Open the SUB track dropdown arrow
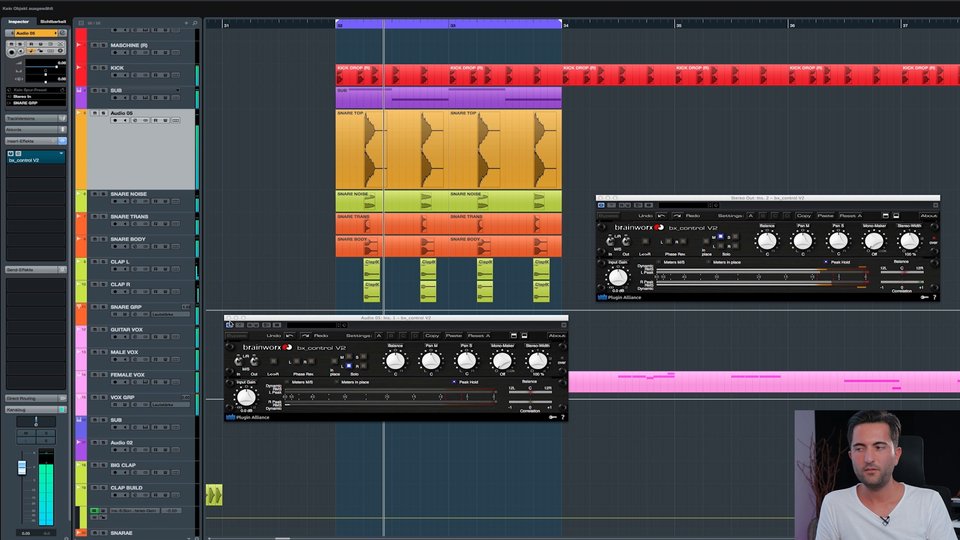The height and width of the screenshot is (540, 960). 178,90
